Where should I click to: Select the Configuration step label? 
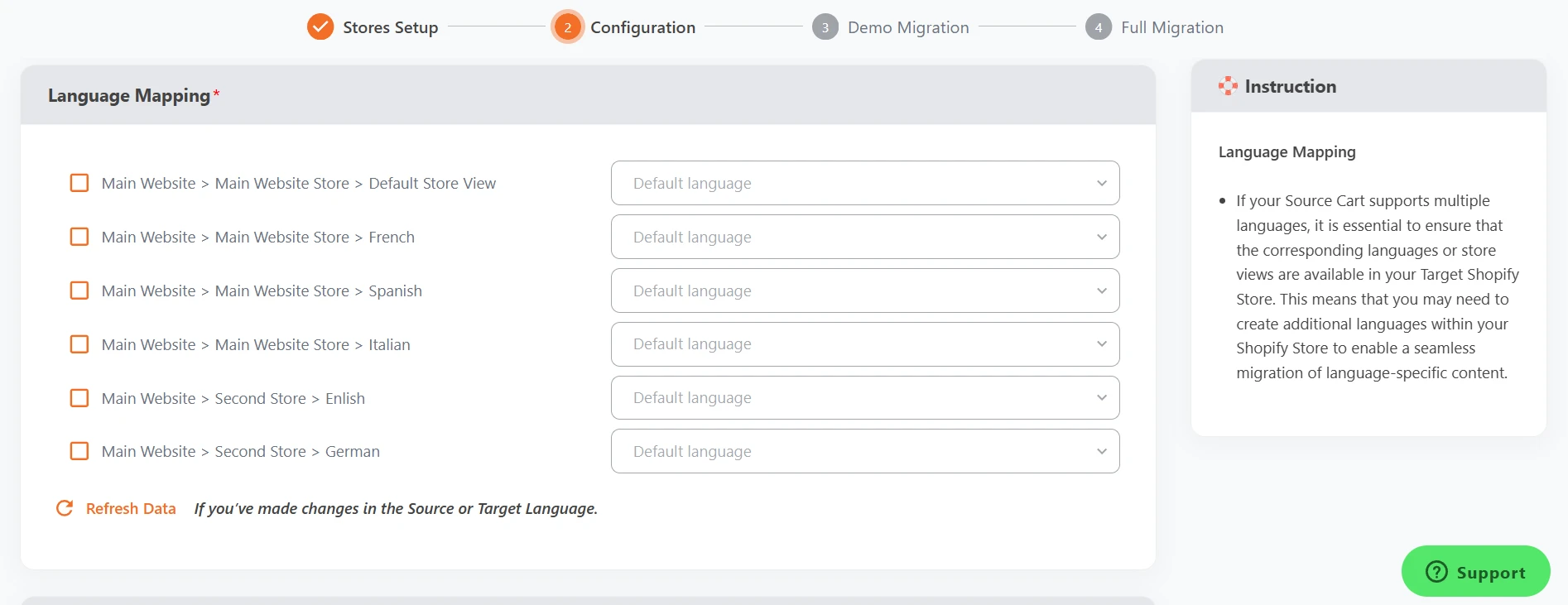tap(642, 27)
